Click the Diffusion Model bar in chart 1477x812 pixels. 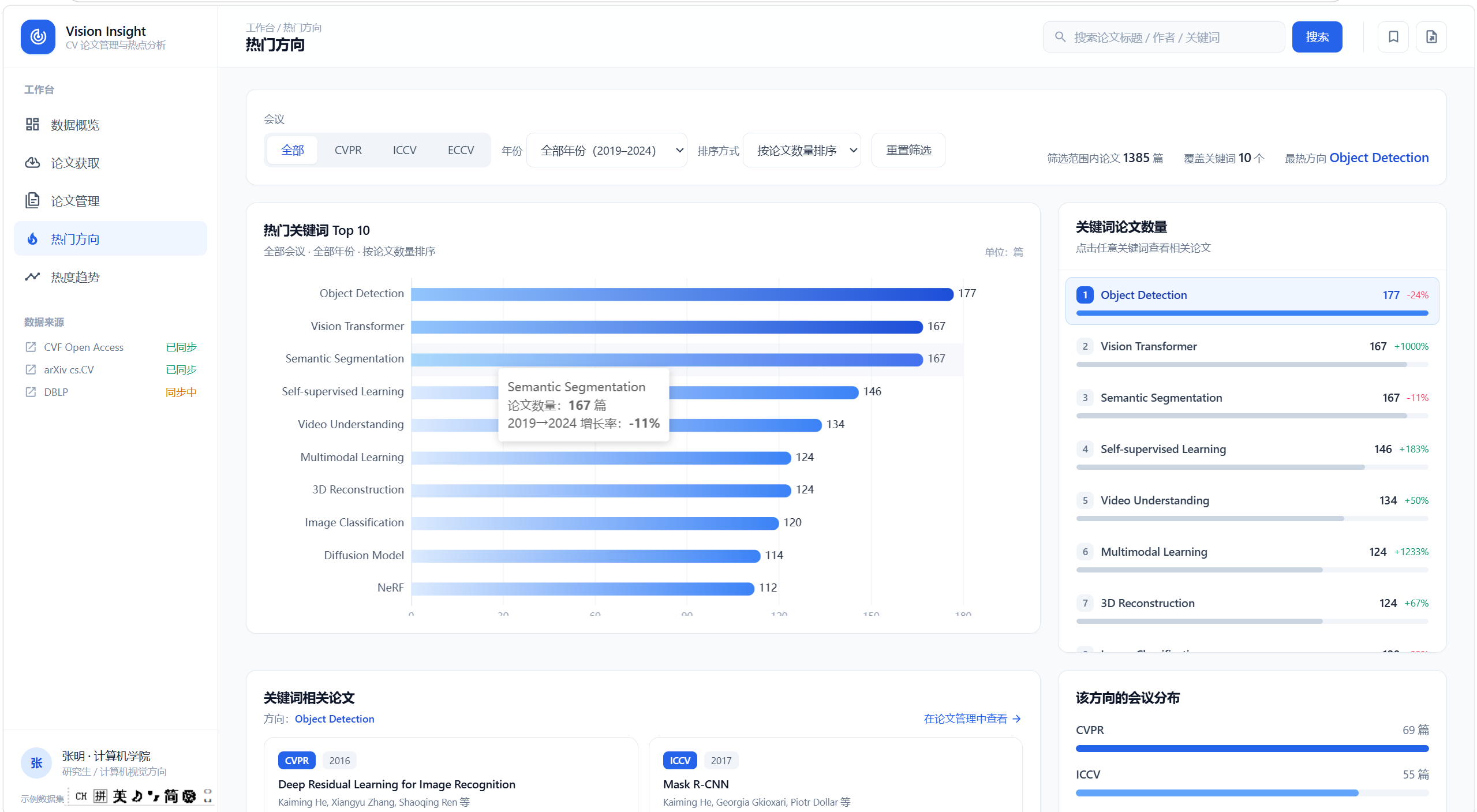click(x=586, y=556)
